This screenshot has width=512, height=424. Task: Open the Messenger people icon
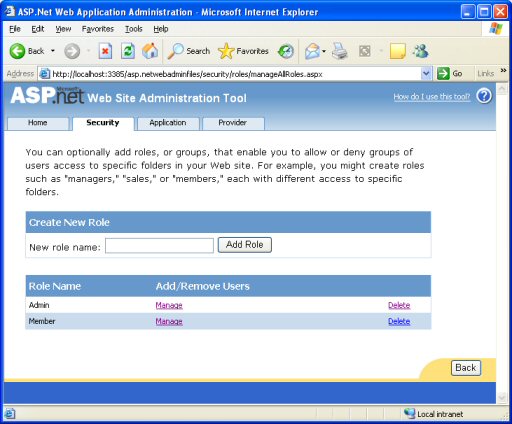(x=420, y=51)
